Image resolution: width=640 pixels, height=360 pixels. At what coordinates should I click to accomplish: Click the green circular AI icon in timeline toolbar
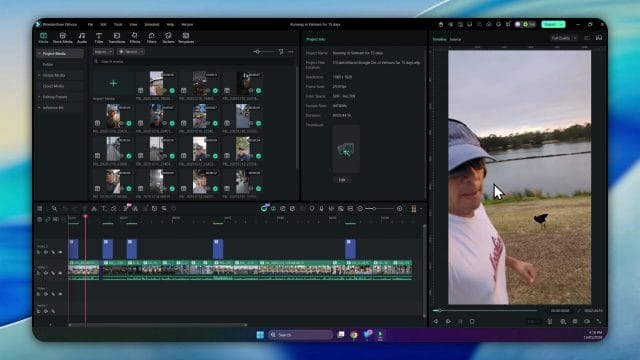click(x=264, y=209)
